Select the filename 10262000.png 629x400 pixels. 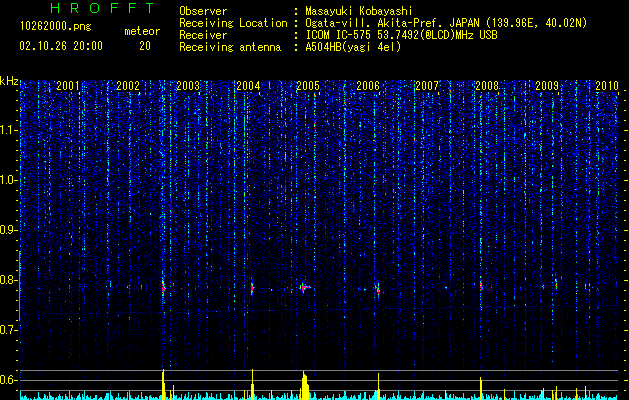(56, 27)
